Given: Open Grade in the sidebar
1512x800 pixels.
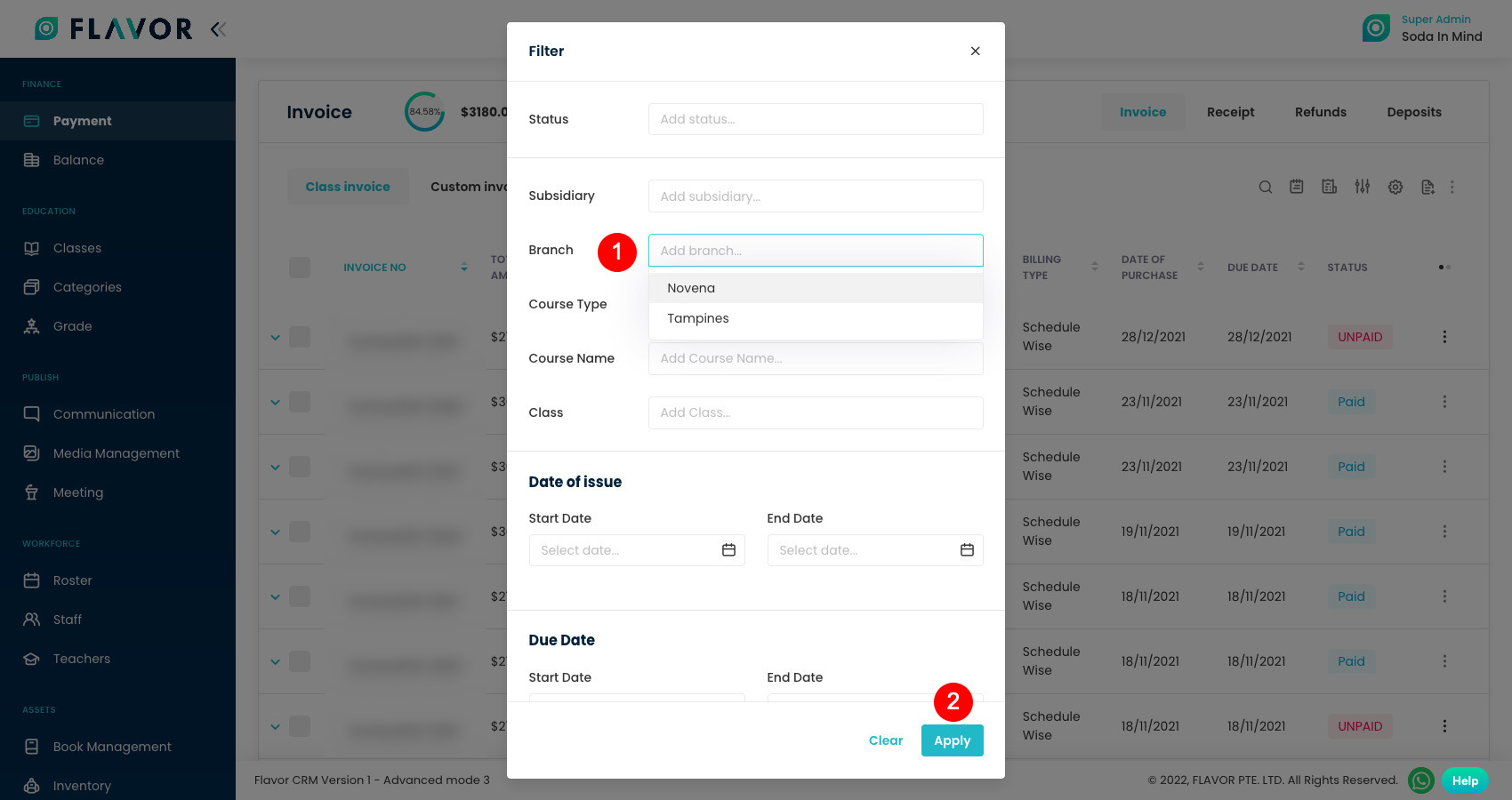Looking at the screenshot, I should pos(117,326).
